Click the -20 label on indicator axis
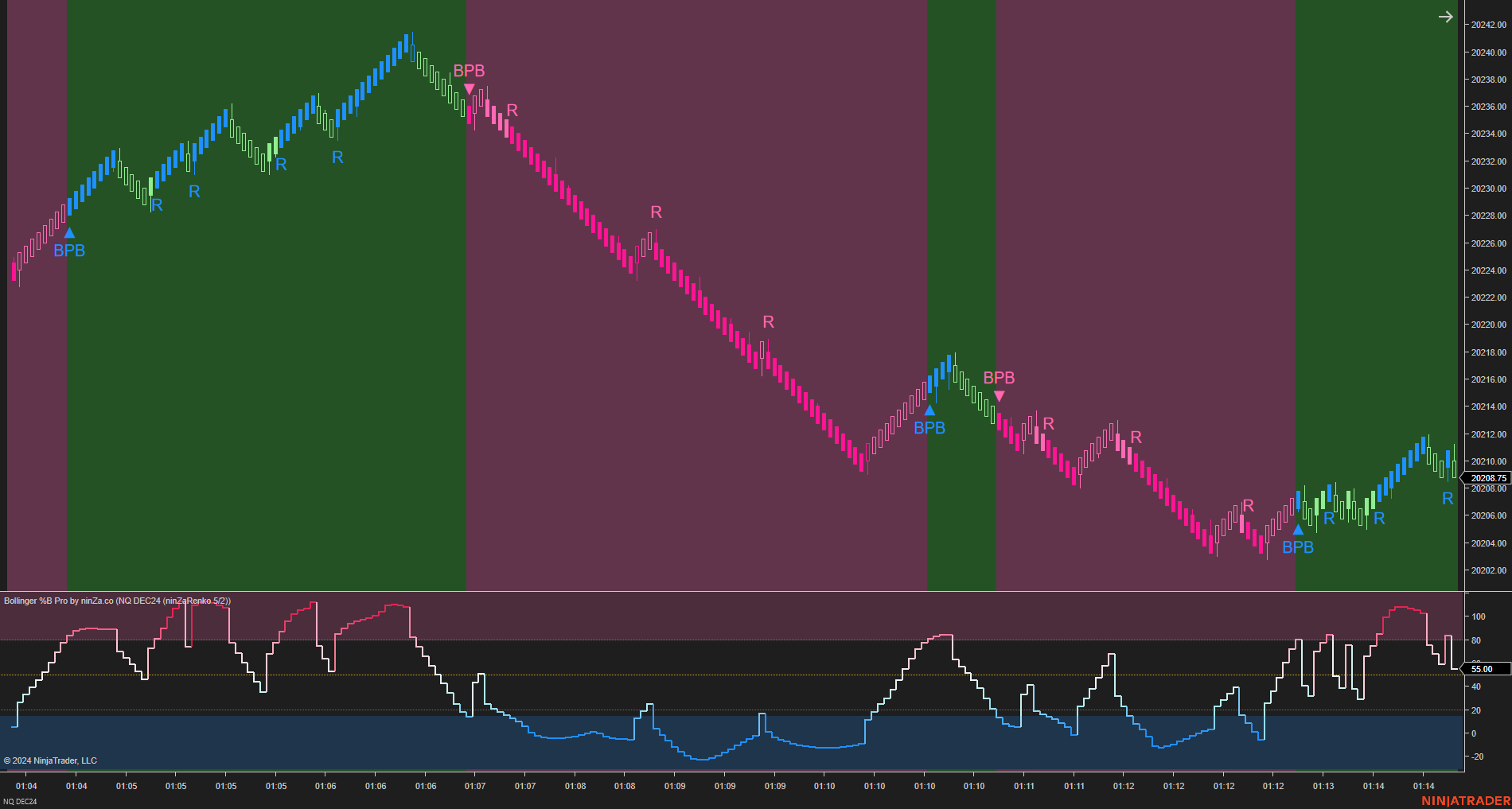Viewport: 1512px width, 809px height. pos(1477,756)
